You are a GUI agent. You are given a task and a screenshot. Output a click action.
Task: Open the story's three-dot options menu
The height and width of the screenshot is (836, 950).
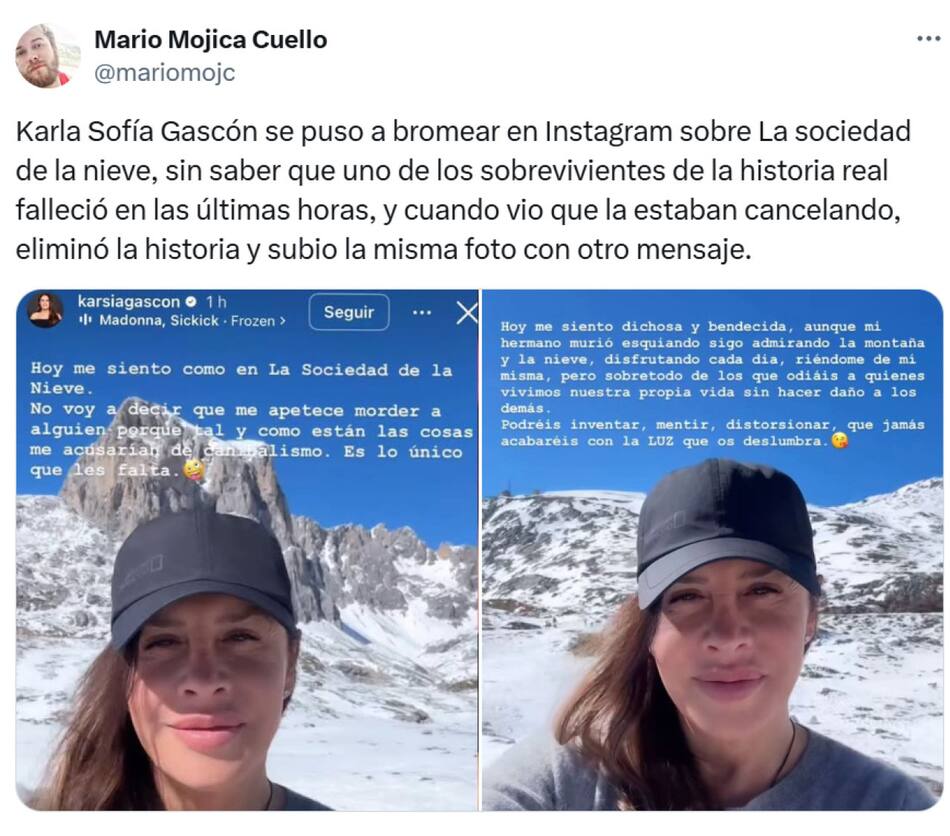click(422, 313)
